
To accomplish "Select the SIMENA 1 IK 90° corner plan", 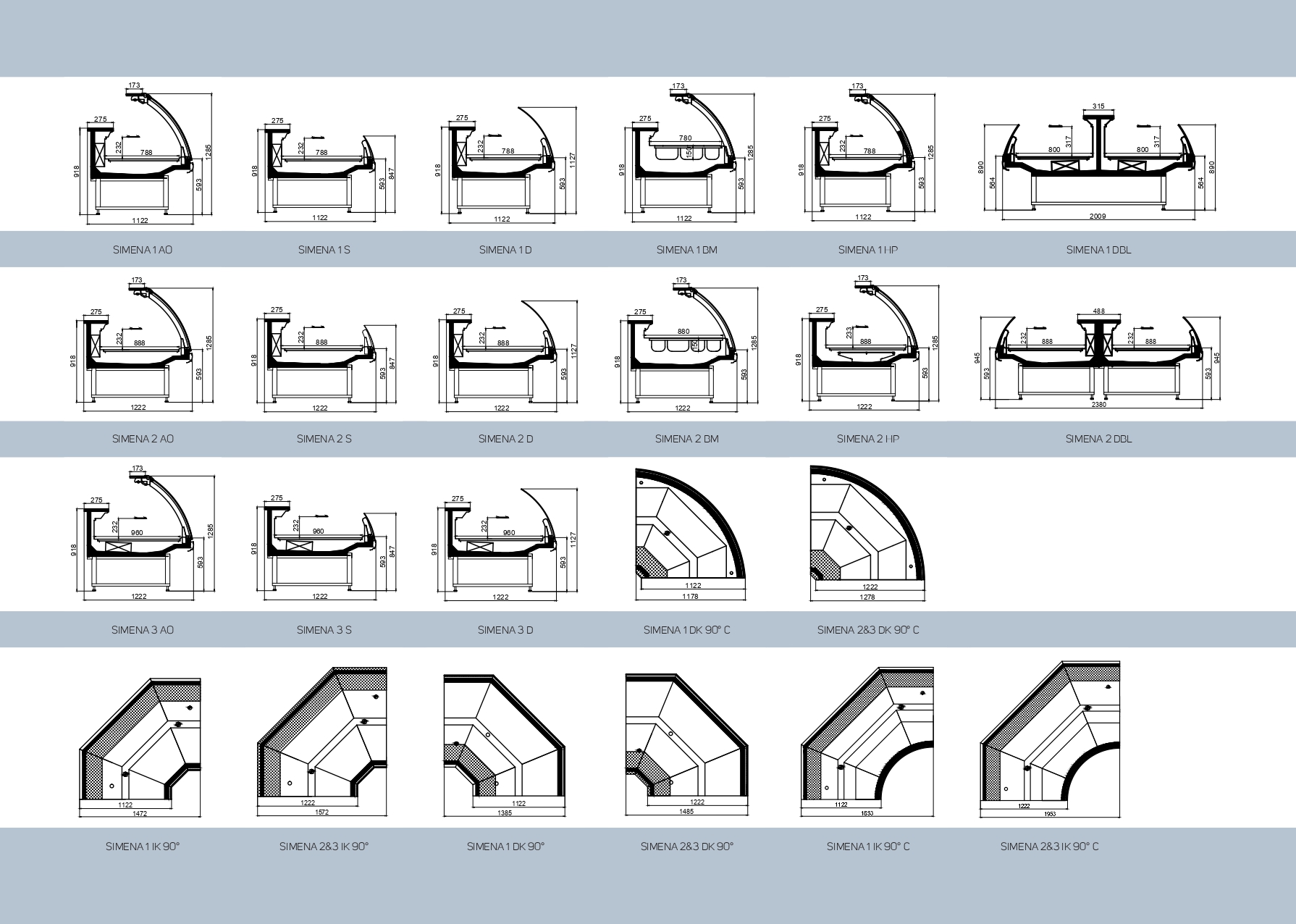I will (139, 746).
